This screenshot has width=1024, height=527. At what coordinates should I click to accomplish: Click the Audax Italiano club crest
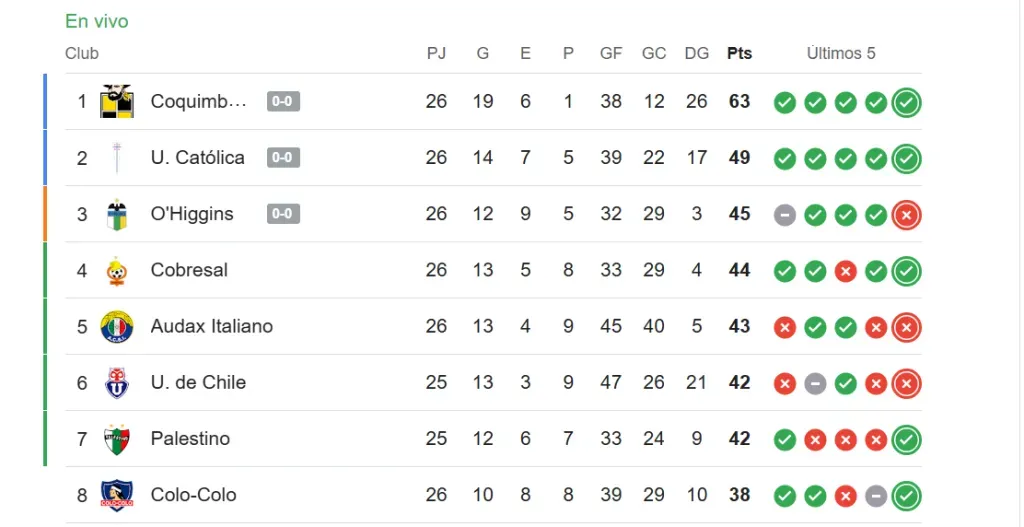(117, 327)
